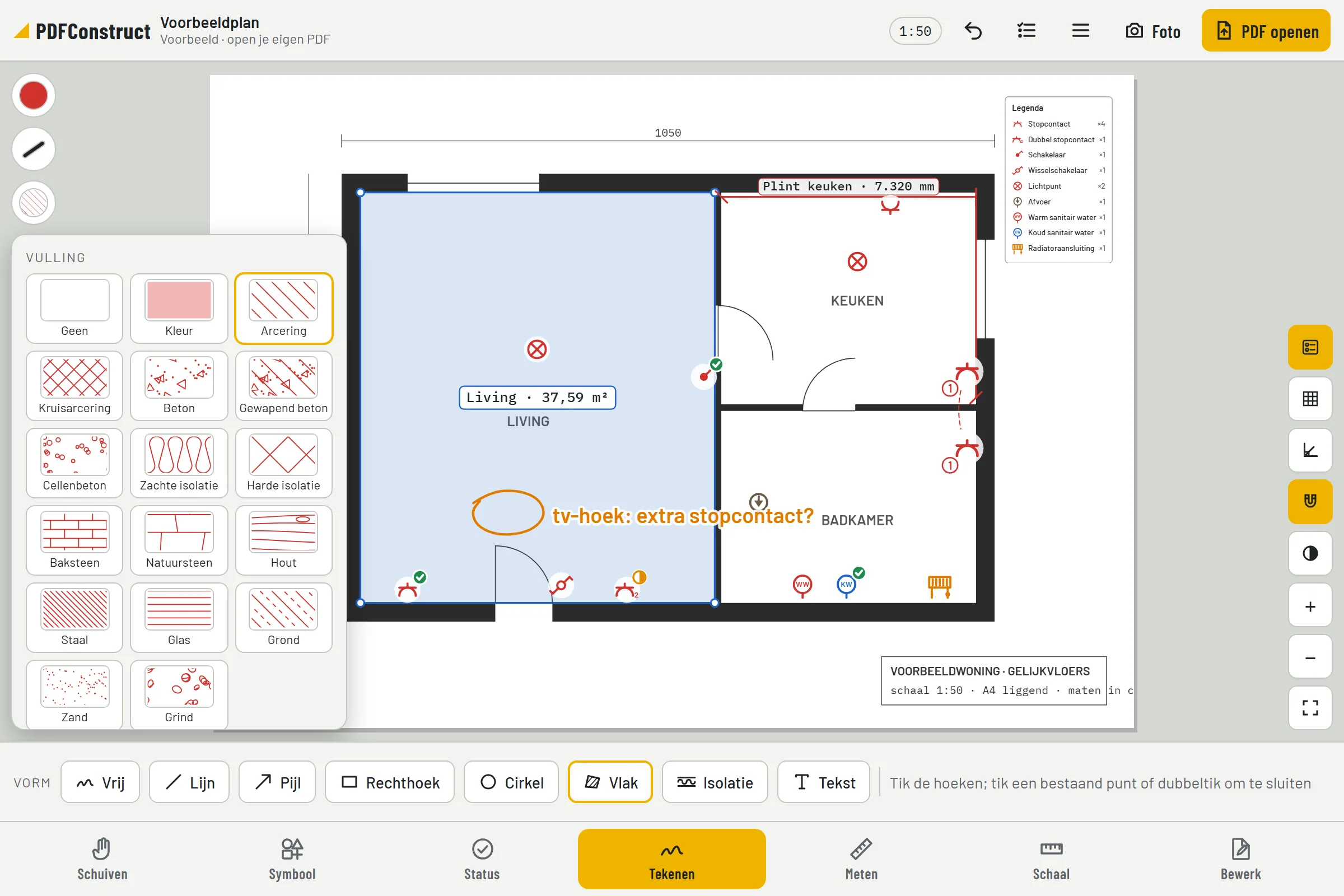
Task: Zoom in with the plus button
Action: pos(1310,606)
